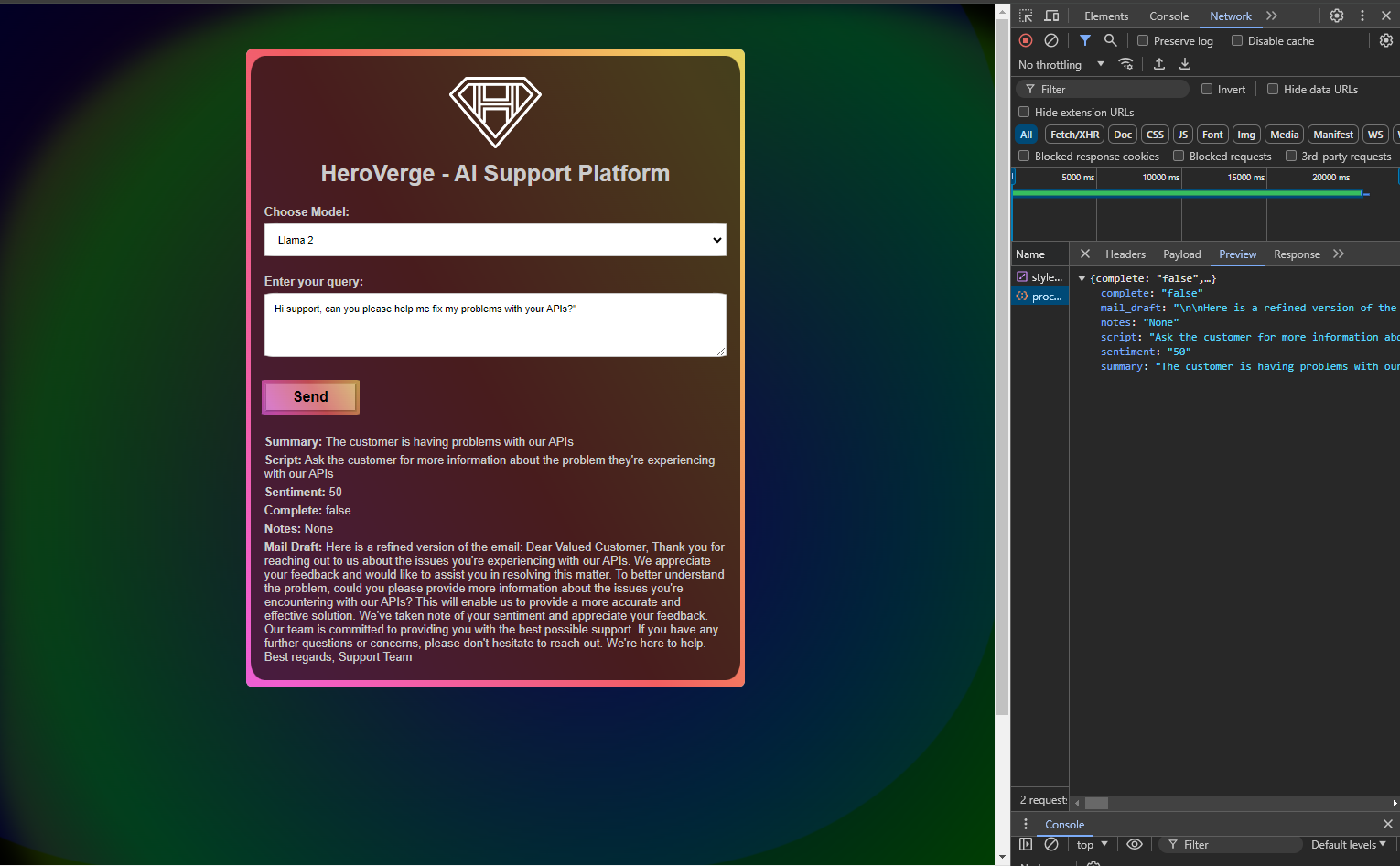Screen dimensions: 1400x866
Task: Filter requests by Doc
Action: [x=1123, y=135]
